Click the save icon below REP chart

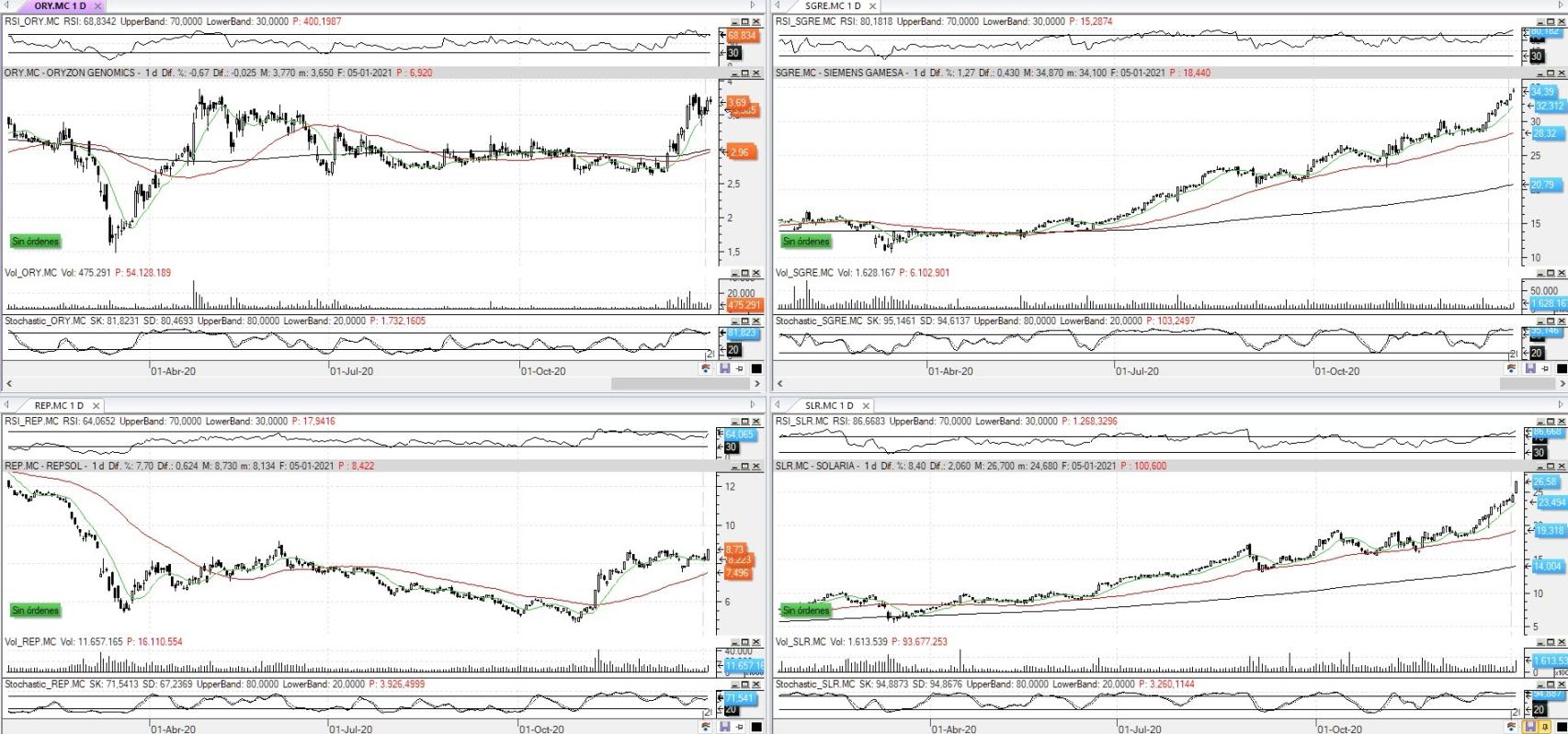[725, 727]
